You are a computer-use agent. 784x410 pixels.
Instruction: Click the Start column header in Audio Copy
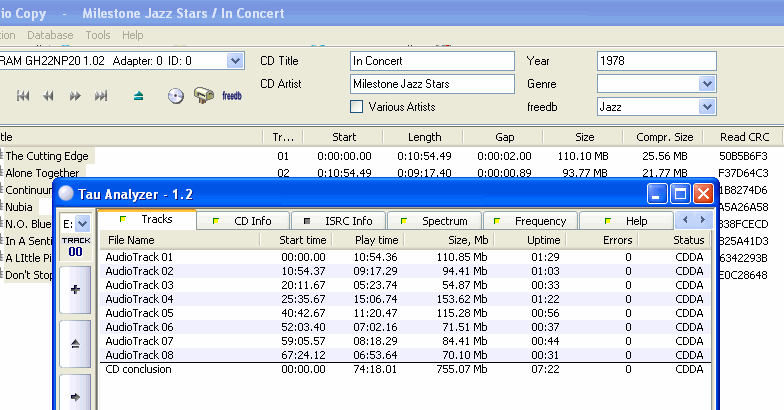point(344,137)
